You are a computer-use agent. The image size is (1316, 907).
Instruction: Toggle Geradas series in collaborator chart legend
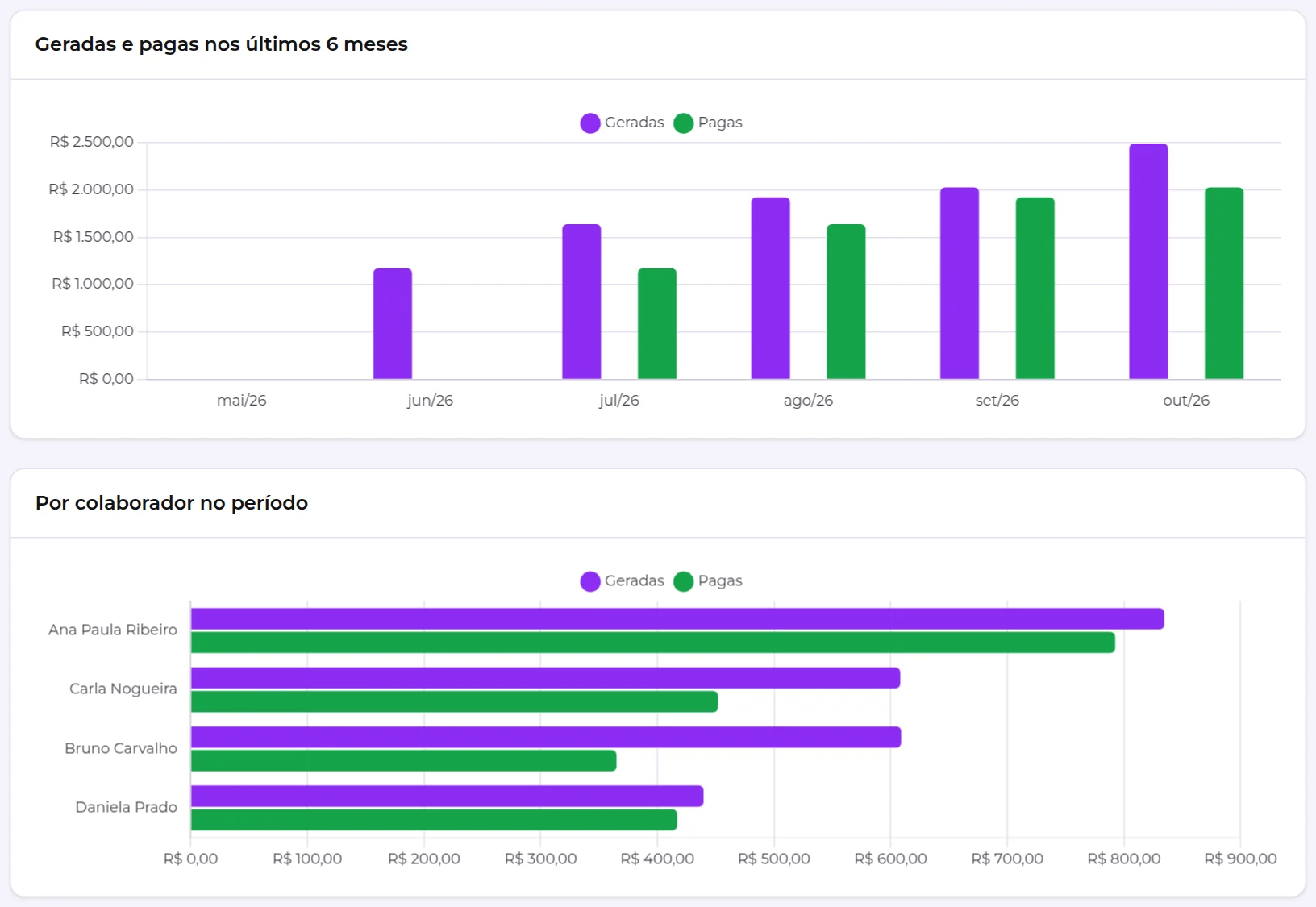click(x=623, y=581)
